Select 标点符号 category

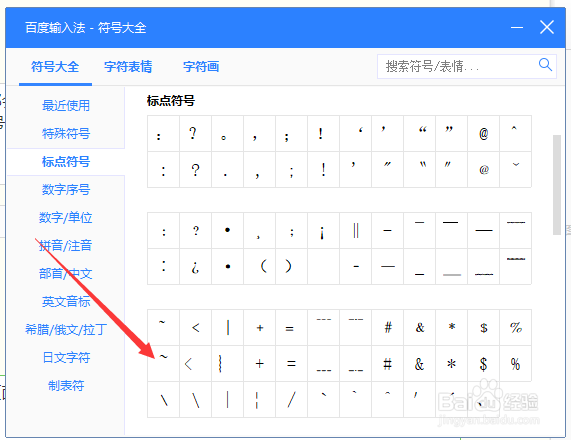coord(66,162)
